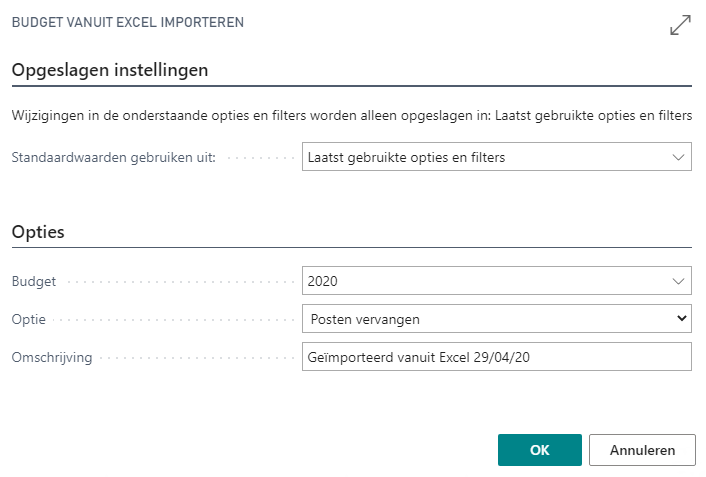
Task: Click the Budget field label
Action: (33, 282)
